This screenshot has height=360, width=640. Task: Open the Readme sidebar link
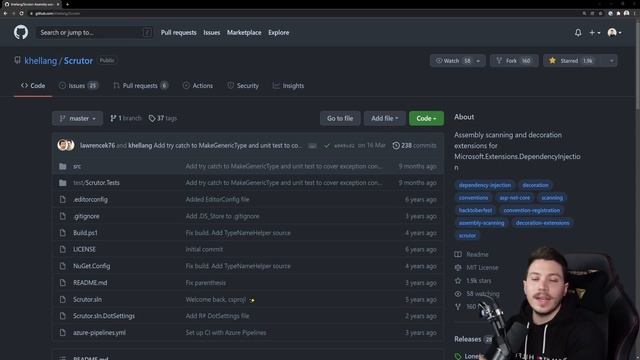point(477,255)
